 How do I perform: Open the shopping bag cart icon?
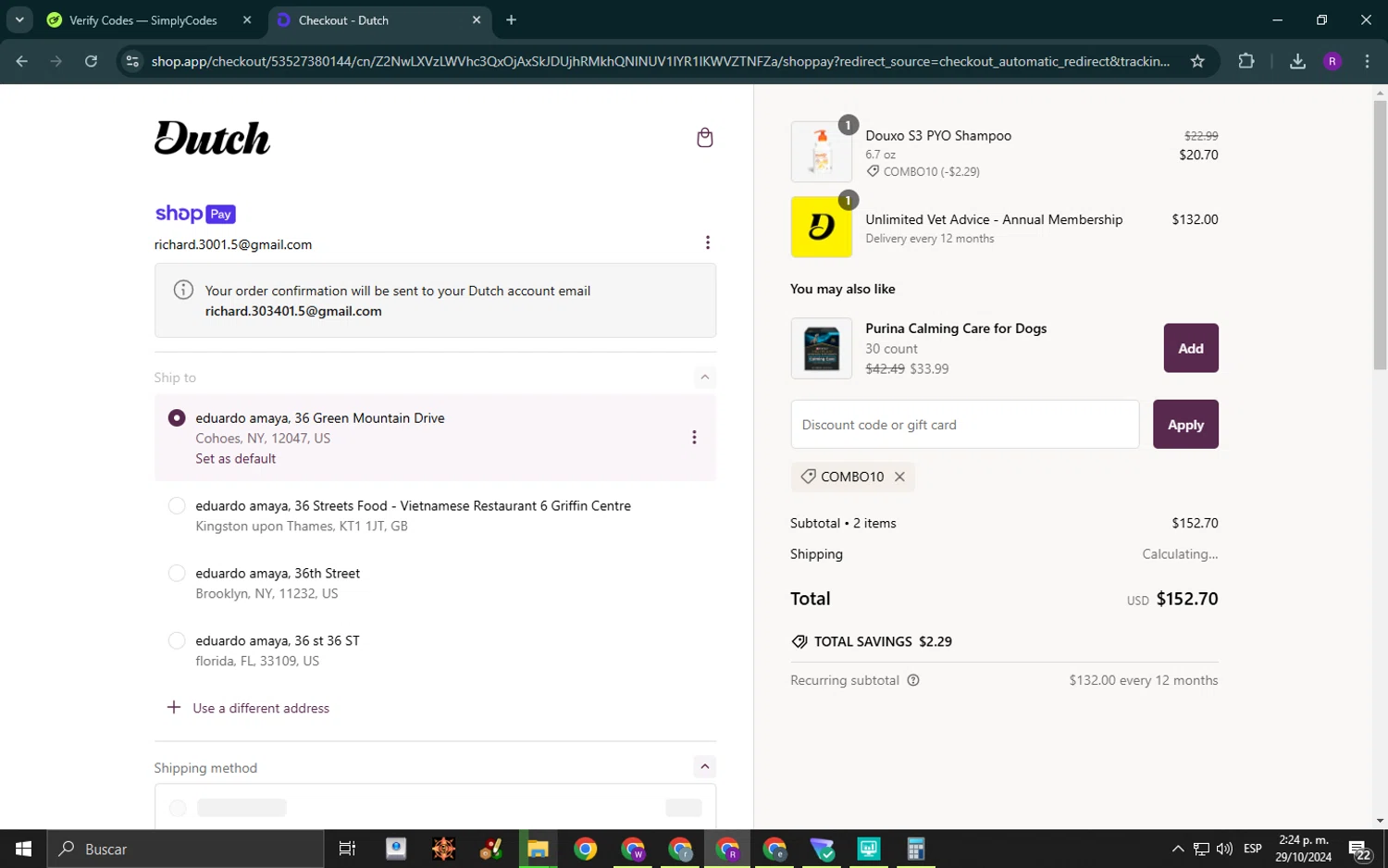[x=704, y=138]
